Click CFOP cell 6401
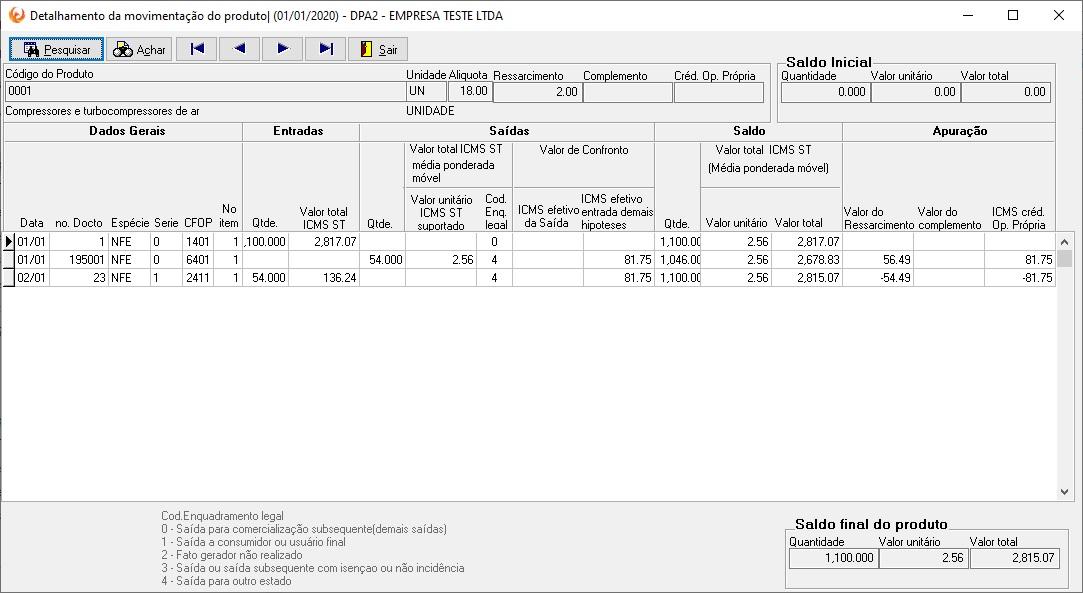This screenshot has width=1083, height=593. [198, 260]
